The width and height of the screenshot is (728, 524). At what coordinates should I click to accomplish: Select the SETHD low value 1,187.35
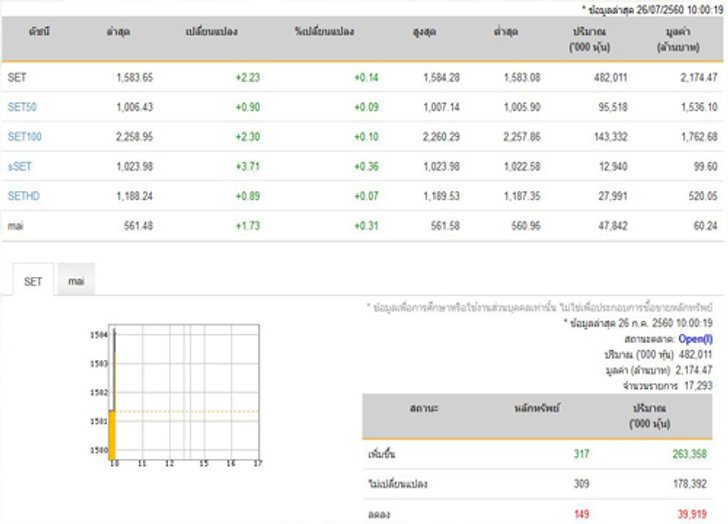click(x=522, y=196)
